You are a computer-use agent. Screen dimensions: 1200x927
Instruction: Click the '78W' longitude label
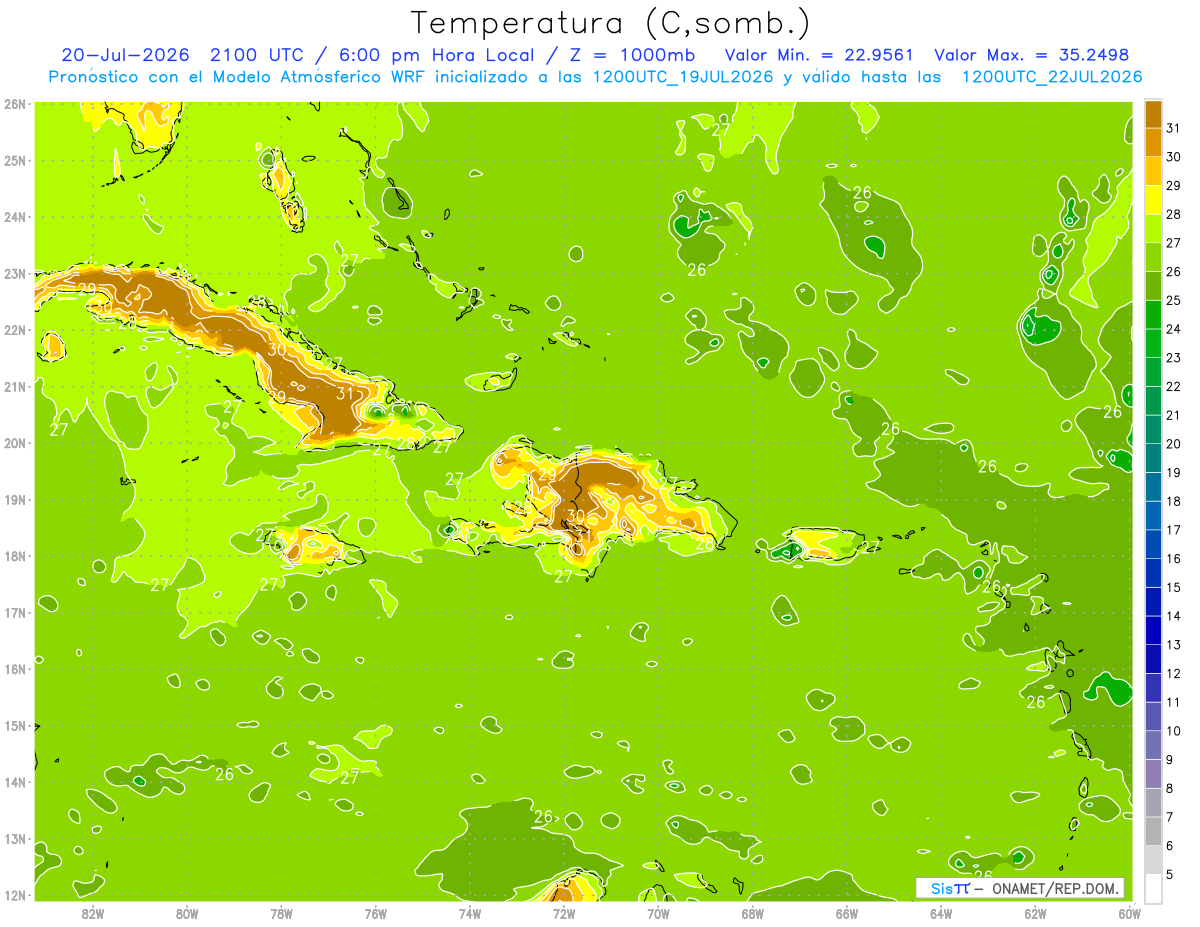pos(281,913)
